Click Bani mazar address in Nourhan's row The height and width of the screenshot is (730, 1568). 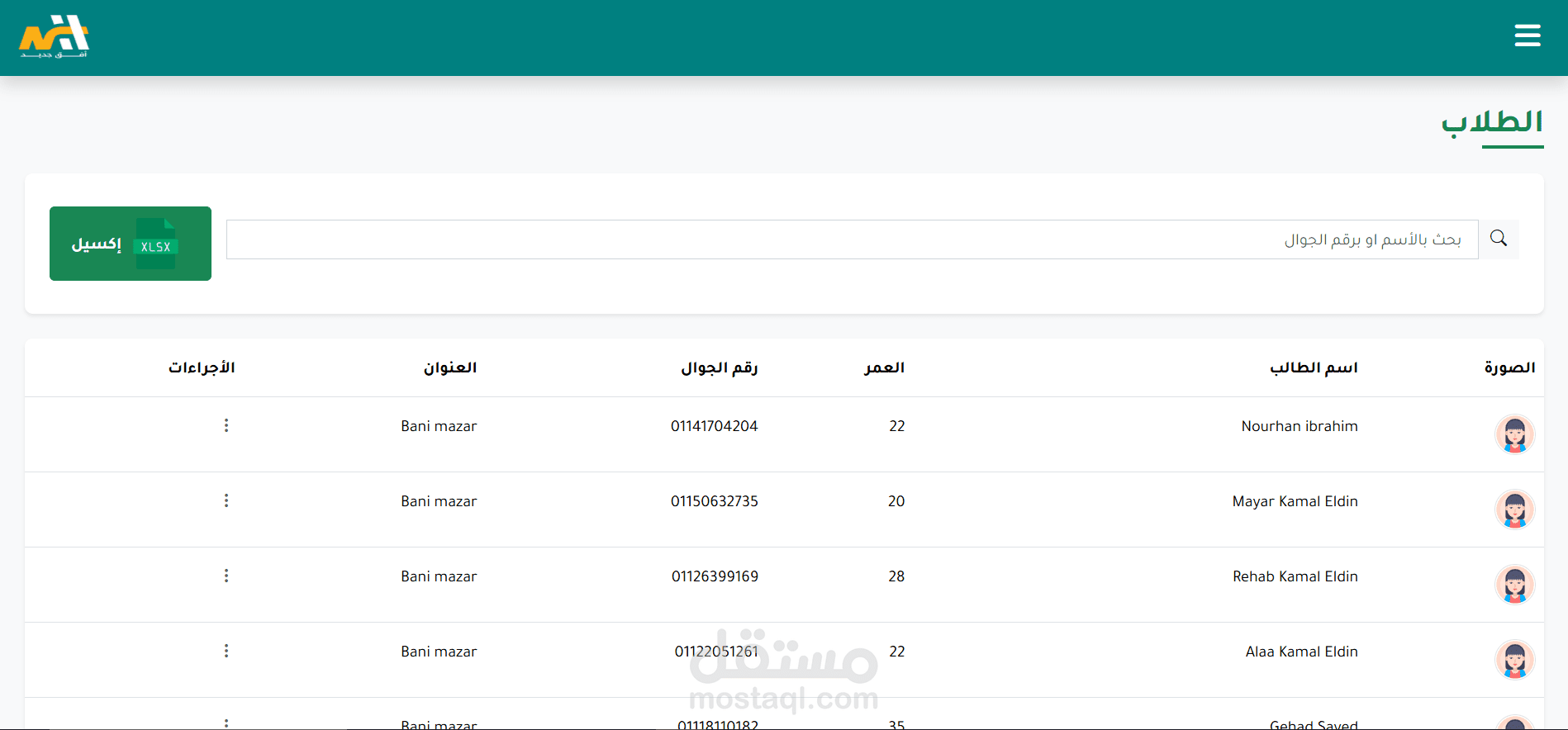439,426
